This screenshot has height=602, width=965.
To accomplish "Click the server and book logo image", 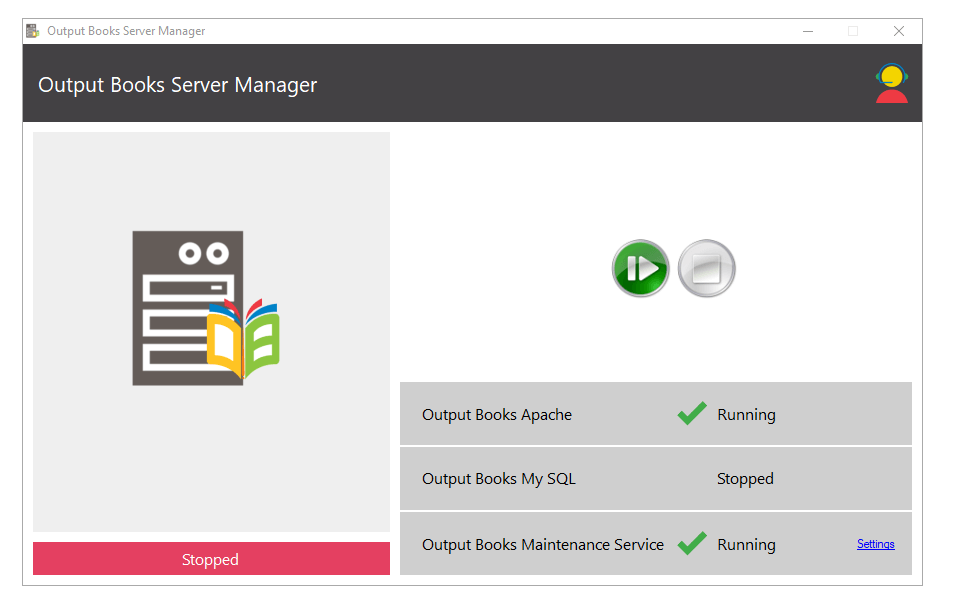I will (206, 308).
